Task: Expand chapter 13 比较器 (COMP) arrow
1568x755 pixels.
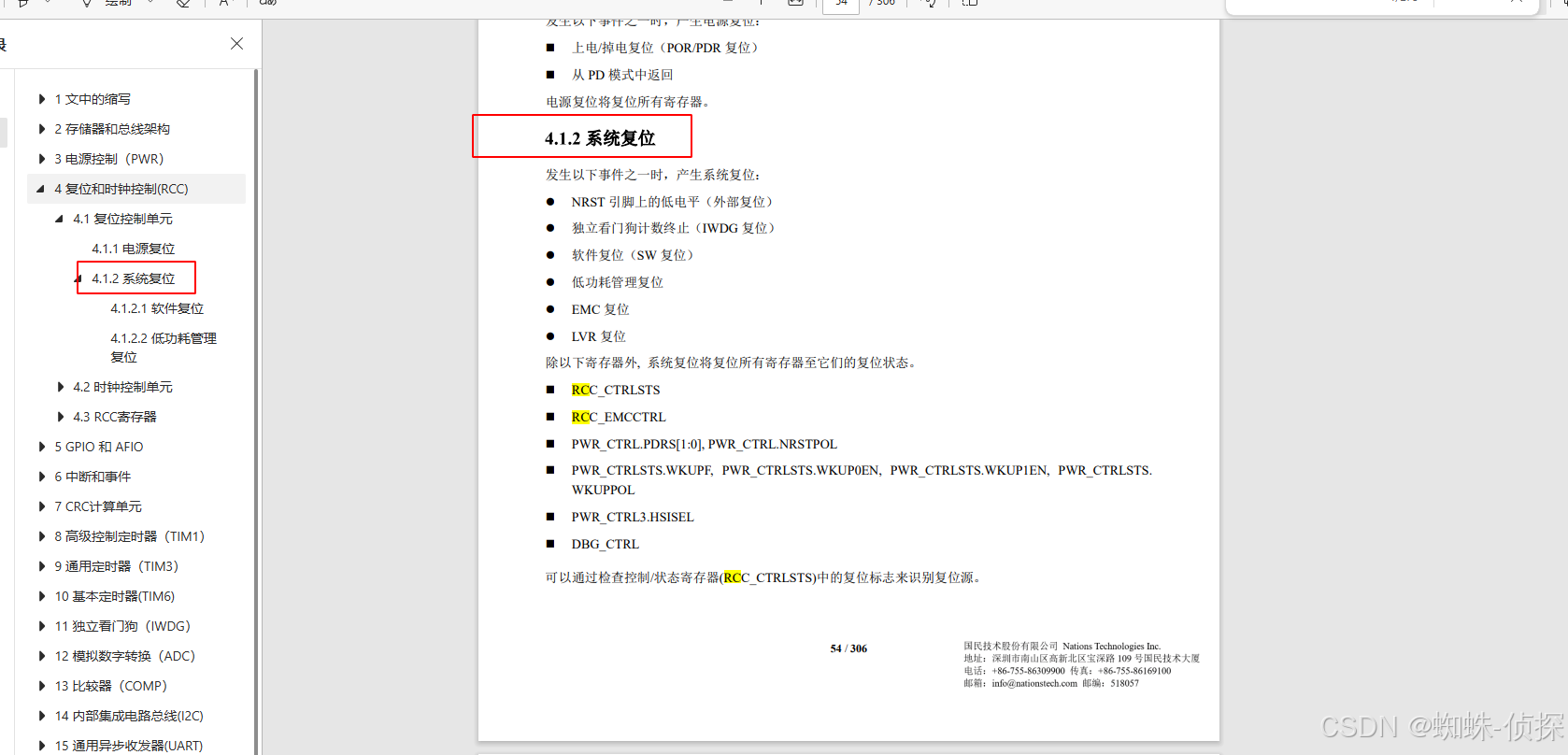Action: point(41,686)
